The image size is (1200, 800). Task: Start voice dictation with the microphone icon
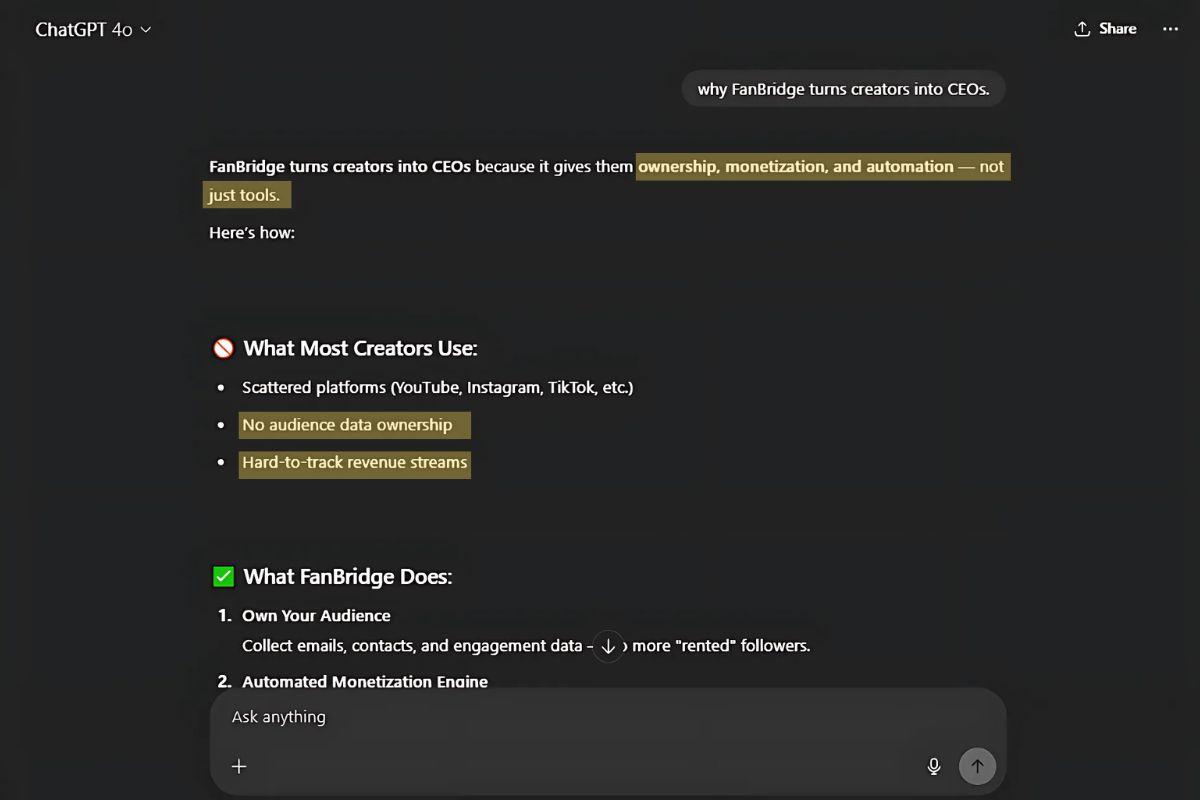tap(934, 766)
